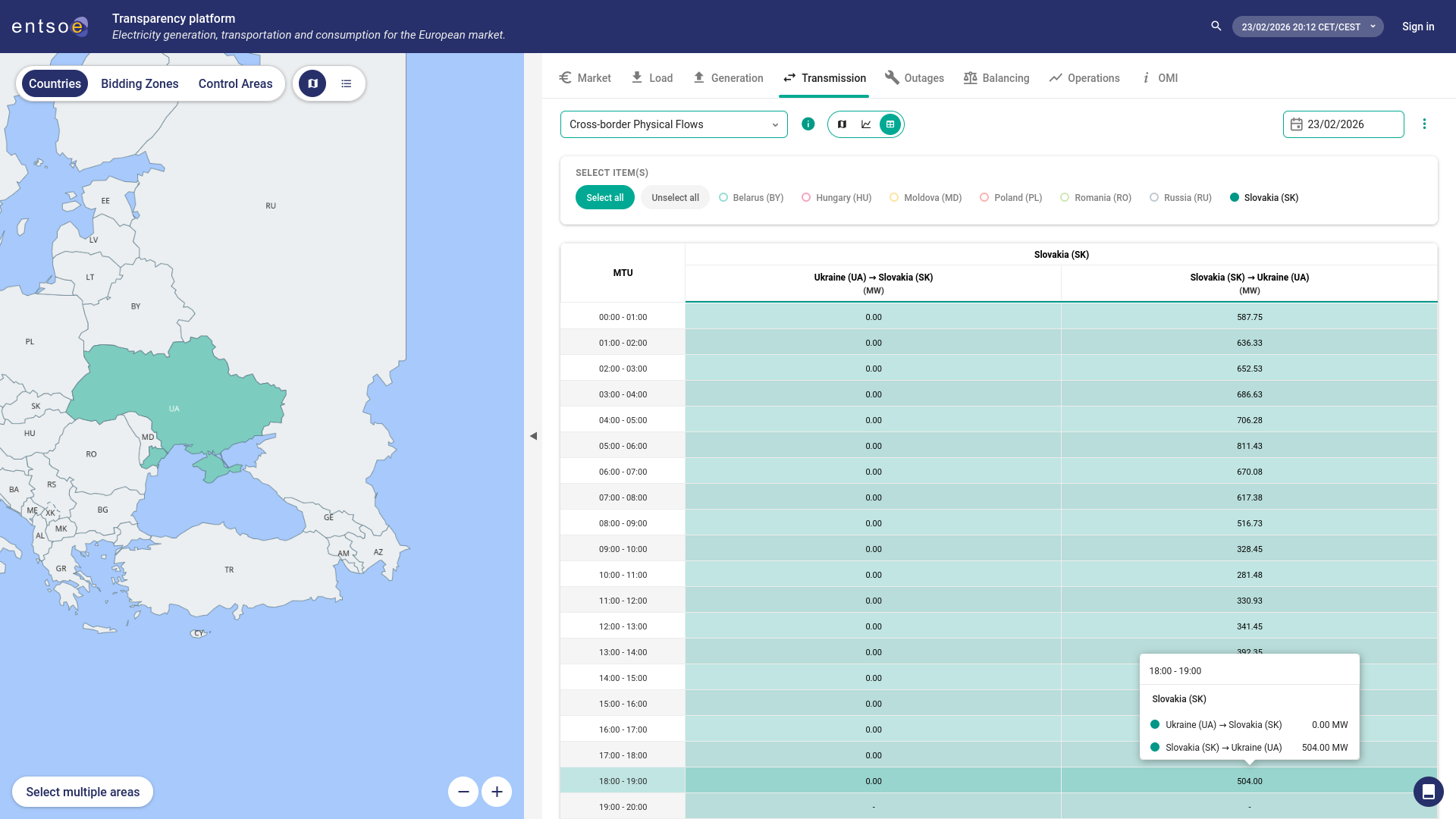1456x819 pixels.
Task: Expand the Cross-border Physical Flows dropdown
Action: (673, 124)
